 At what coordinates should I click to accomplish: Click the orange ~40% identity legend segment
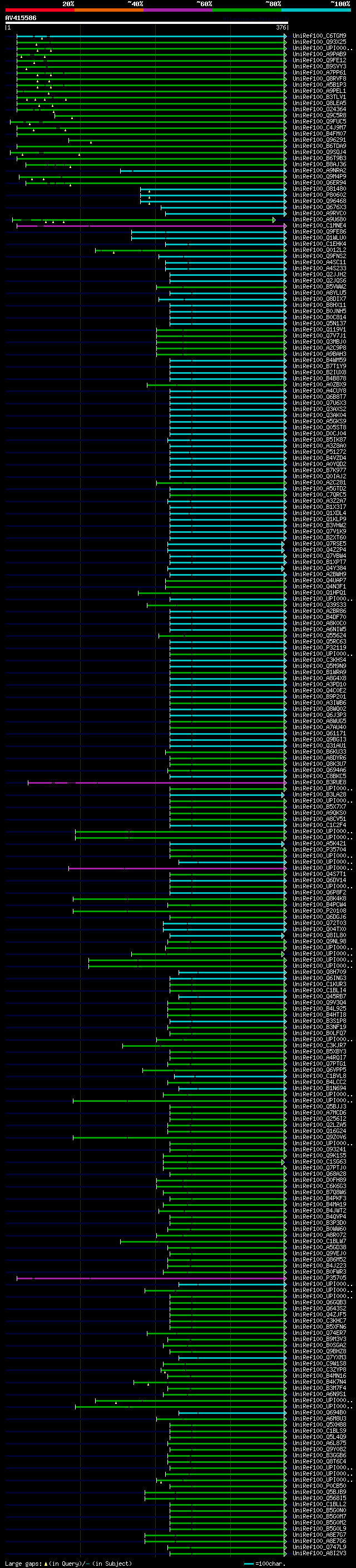109,10
